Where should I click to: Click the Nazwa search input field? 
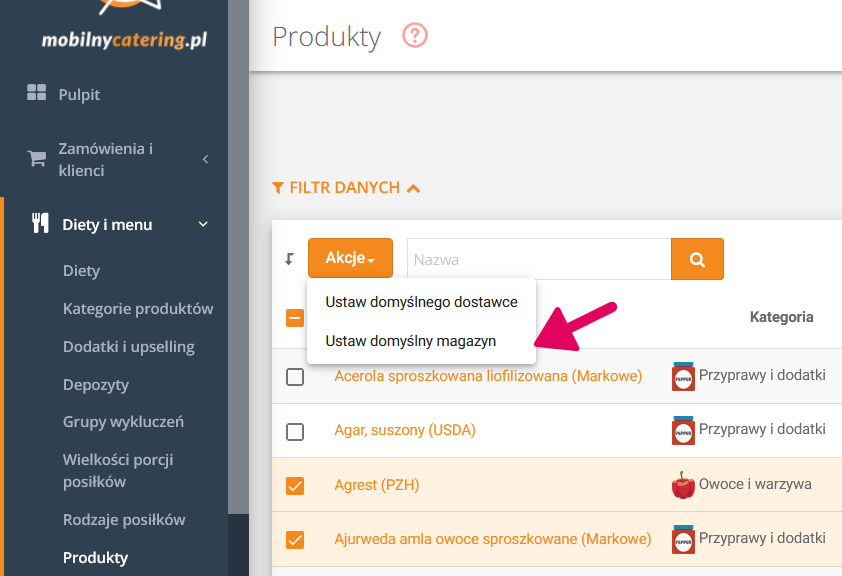point(538,259)
